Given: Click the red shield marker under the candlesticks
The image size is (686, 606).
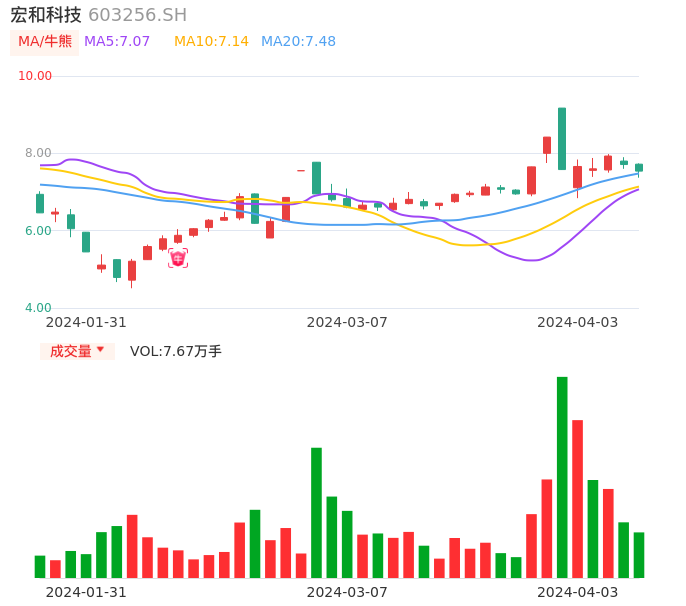Looking at the screenshot, I should [x=178, y=258].
